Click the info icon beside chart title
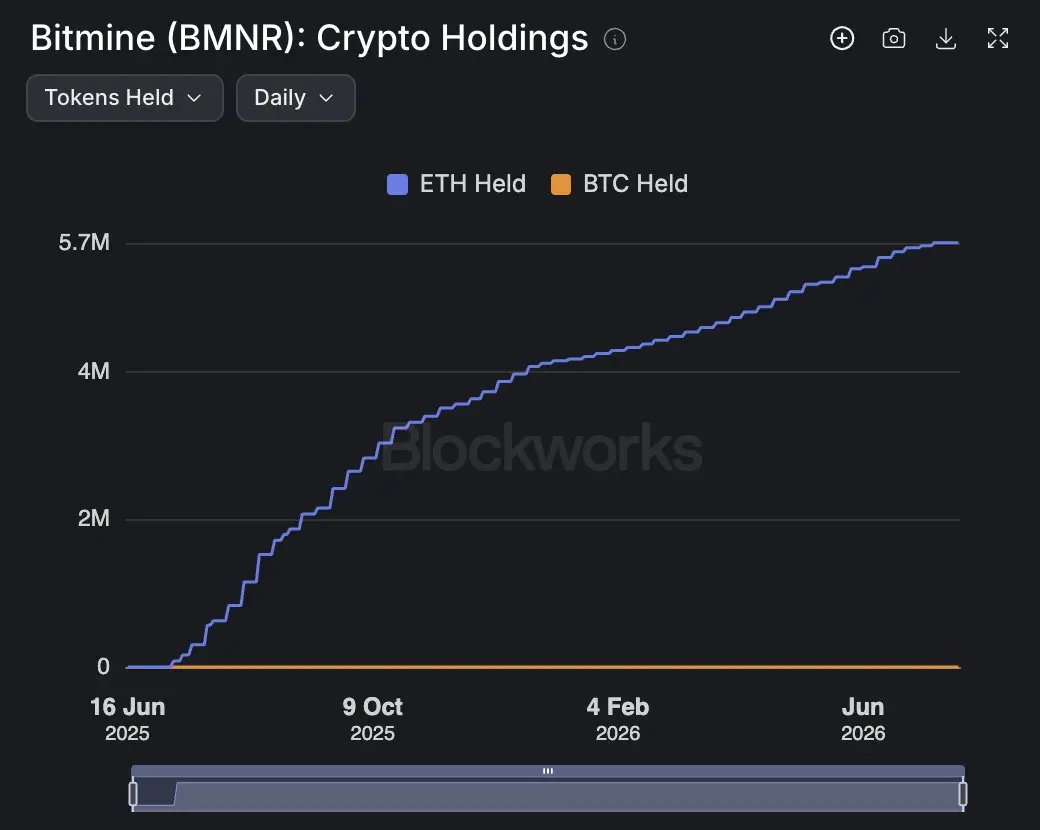Image resolution: width=1040 pixels, height=830 pixels. click(x=615, y=39)
